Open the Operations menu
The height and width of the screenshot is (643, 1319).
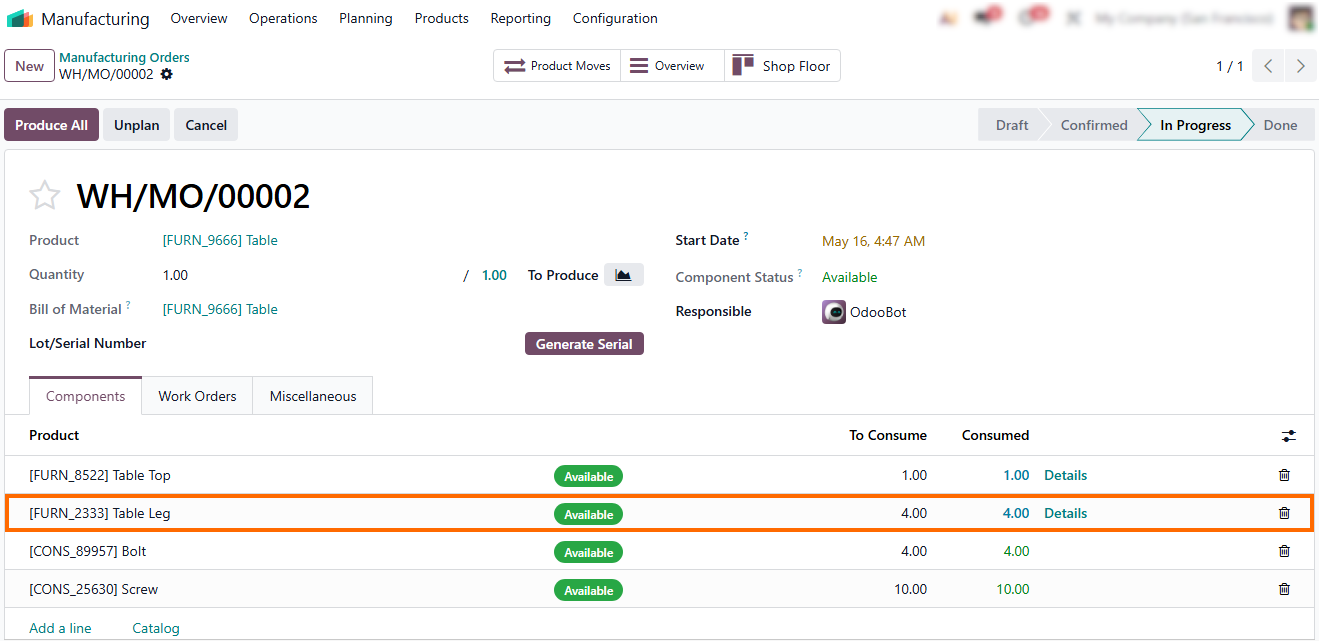[x=283, y=18]
